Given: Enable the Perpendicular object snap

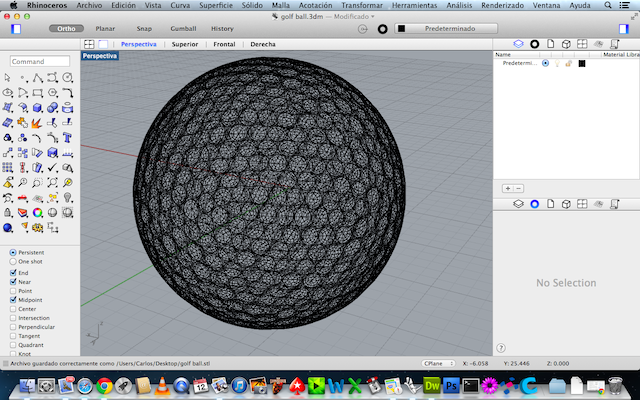Looking at the screenshot, I should pyautogui.click(x=13, y=327).
